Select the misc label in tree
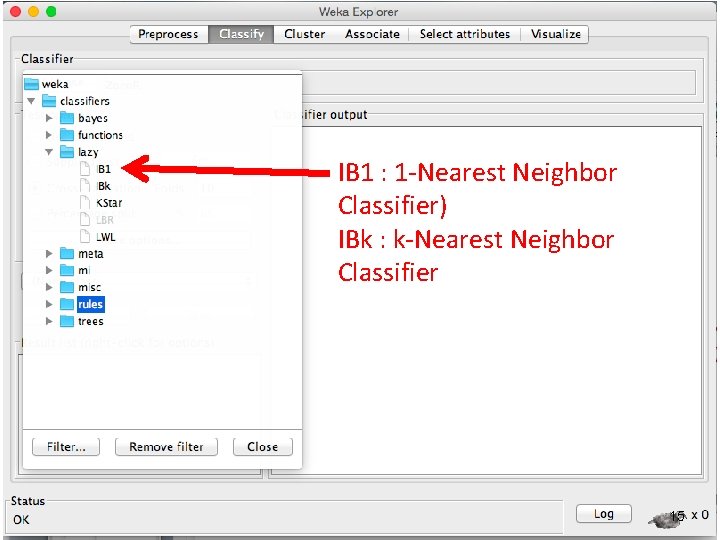Image resolution: width=720 pixels, height=540 pixels. pyautogui.click(x=90, y=287)
